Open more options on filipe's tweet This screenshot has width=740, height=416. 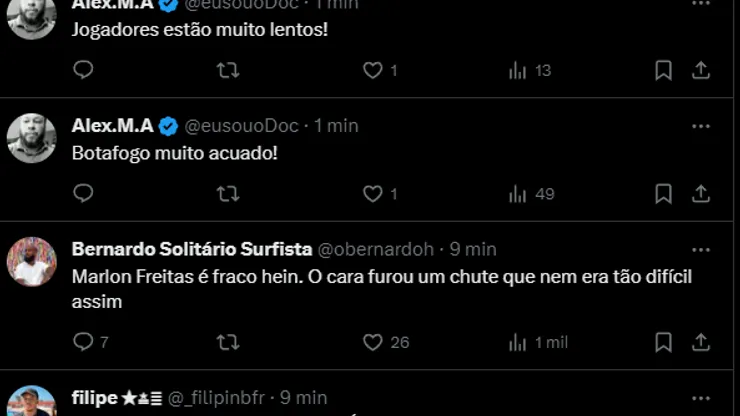pos(701,398)
